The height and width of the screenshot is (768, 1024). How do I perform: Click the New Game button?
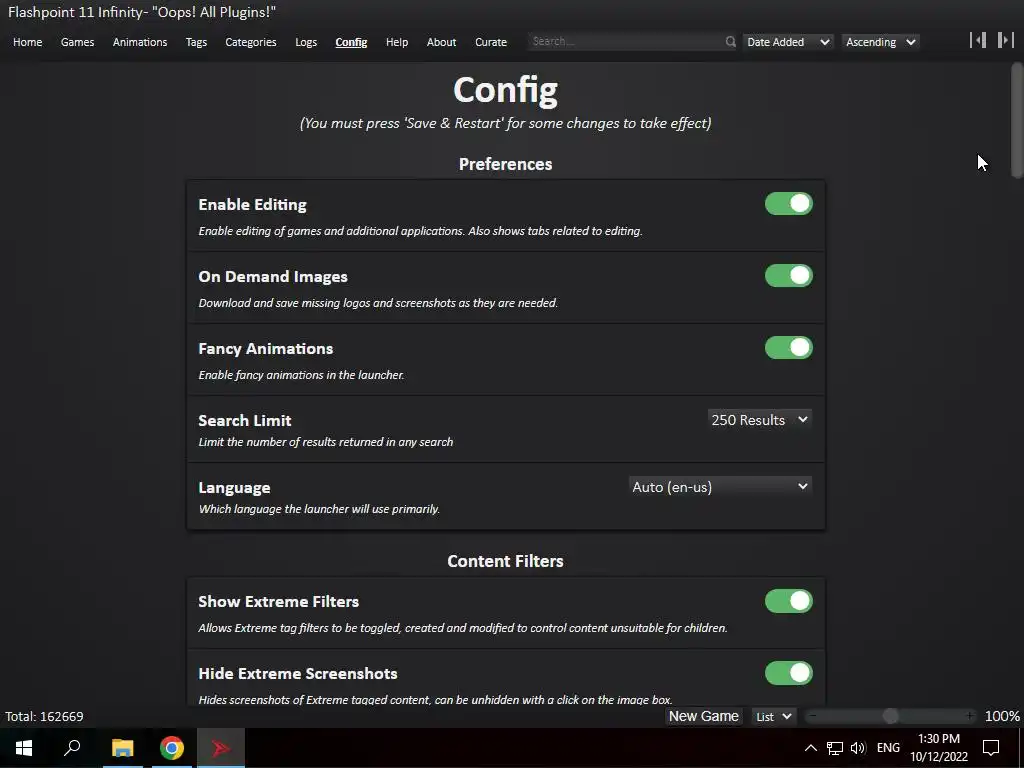pos(703,716)
